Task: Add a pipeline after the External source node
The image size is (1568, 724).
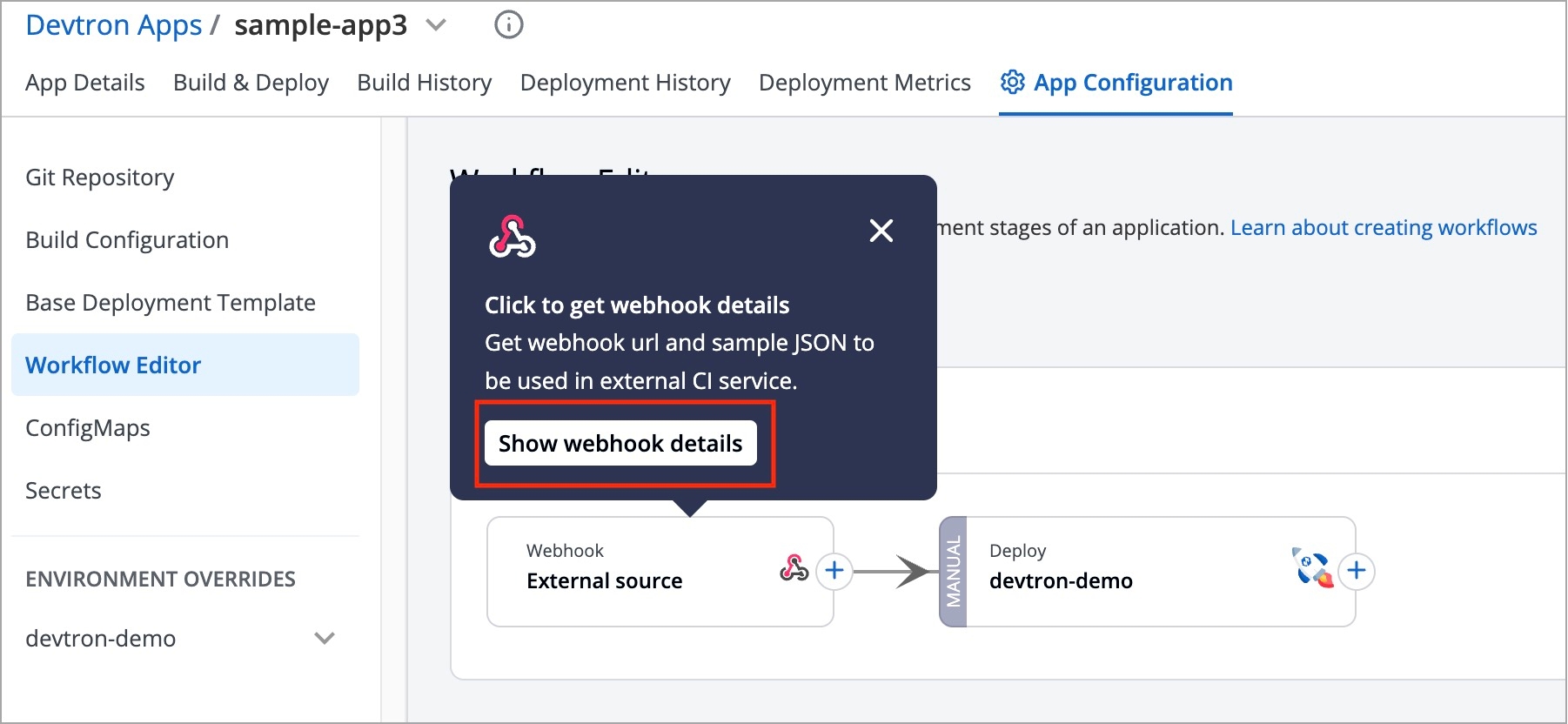Action: tap(834, 571)
